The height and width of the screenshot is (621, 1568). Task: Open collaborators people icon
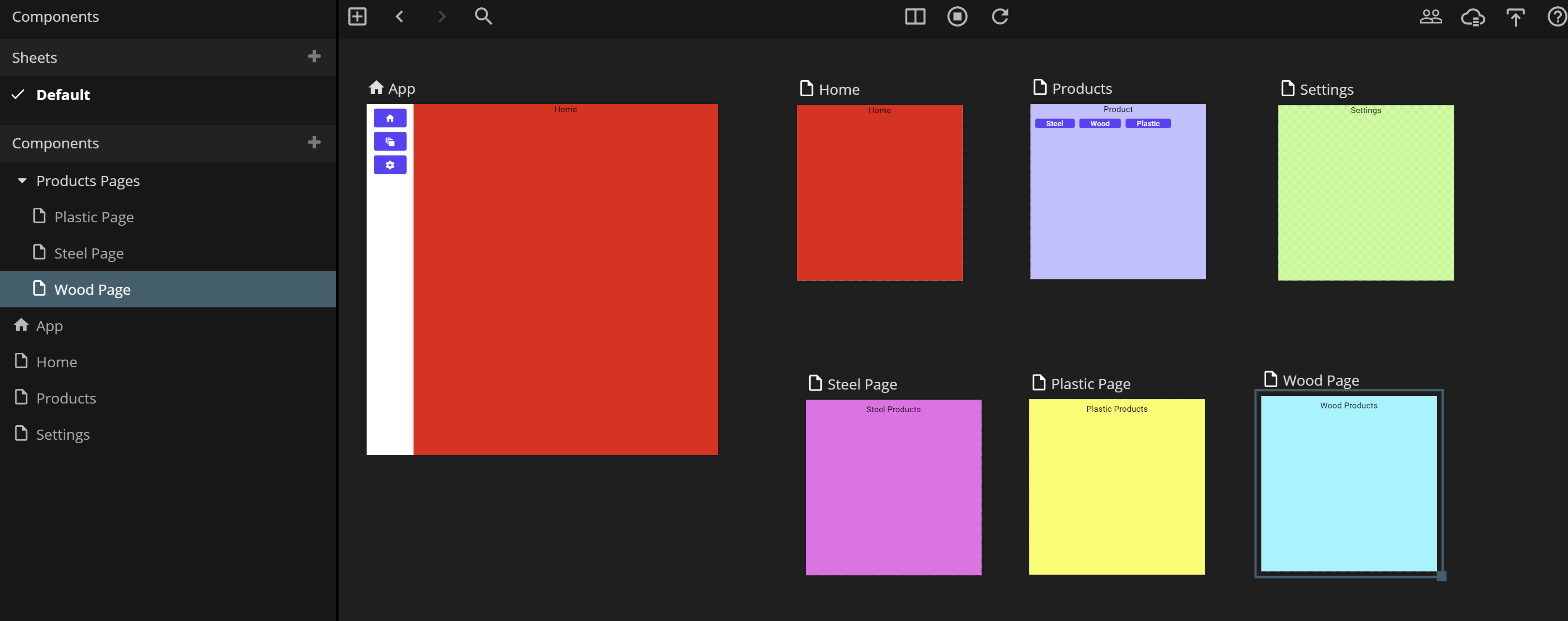tap(1431, 16)
